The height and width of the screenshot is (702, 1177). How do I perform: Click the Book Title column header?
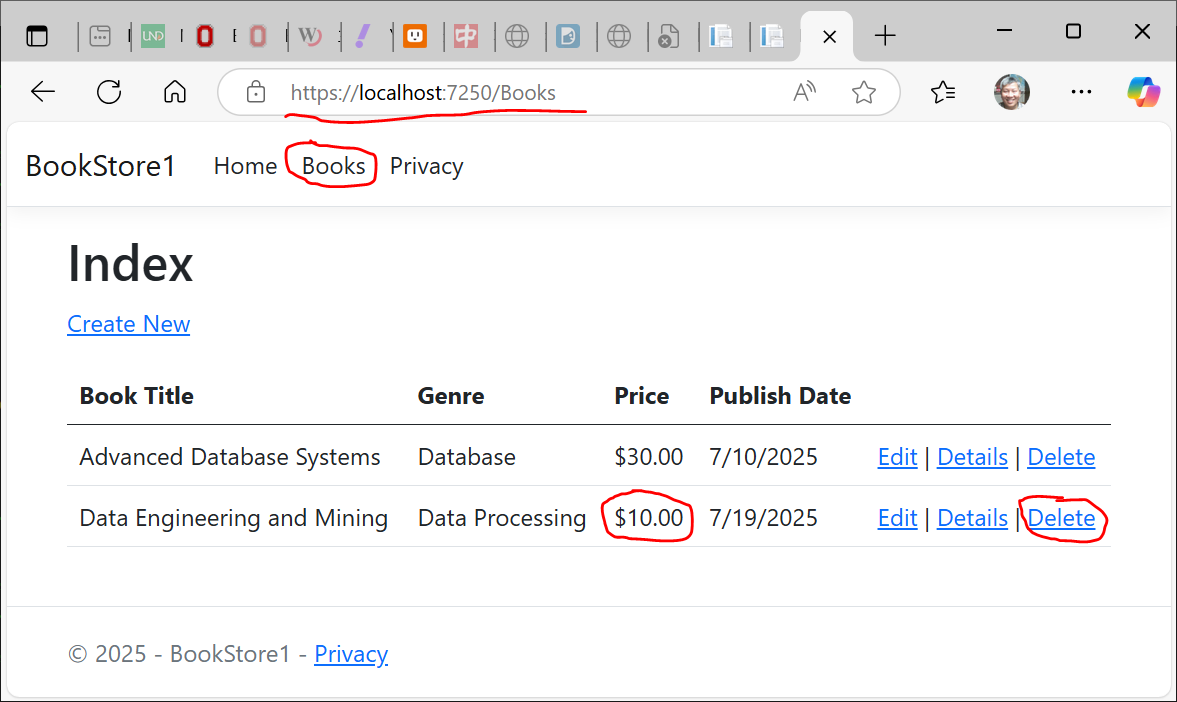137,396
